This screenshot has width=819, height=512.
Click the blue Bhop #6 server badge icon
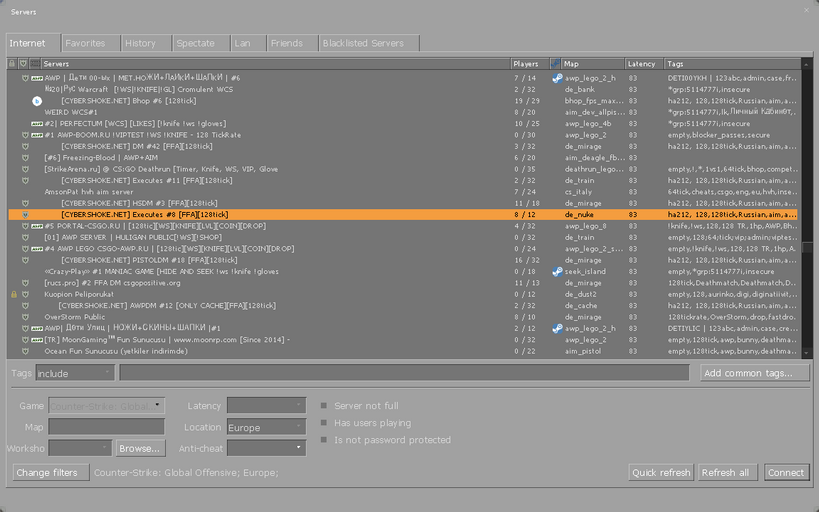(x=36, y=101)
